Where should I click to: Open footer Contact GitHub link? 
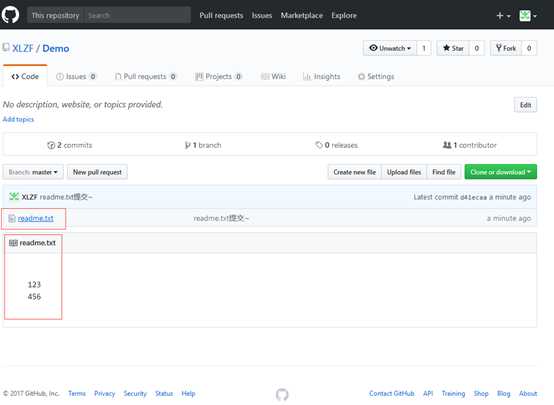tap(392, 393)
